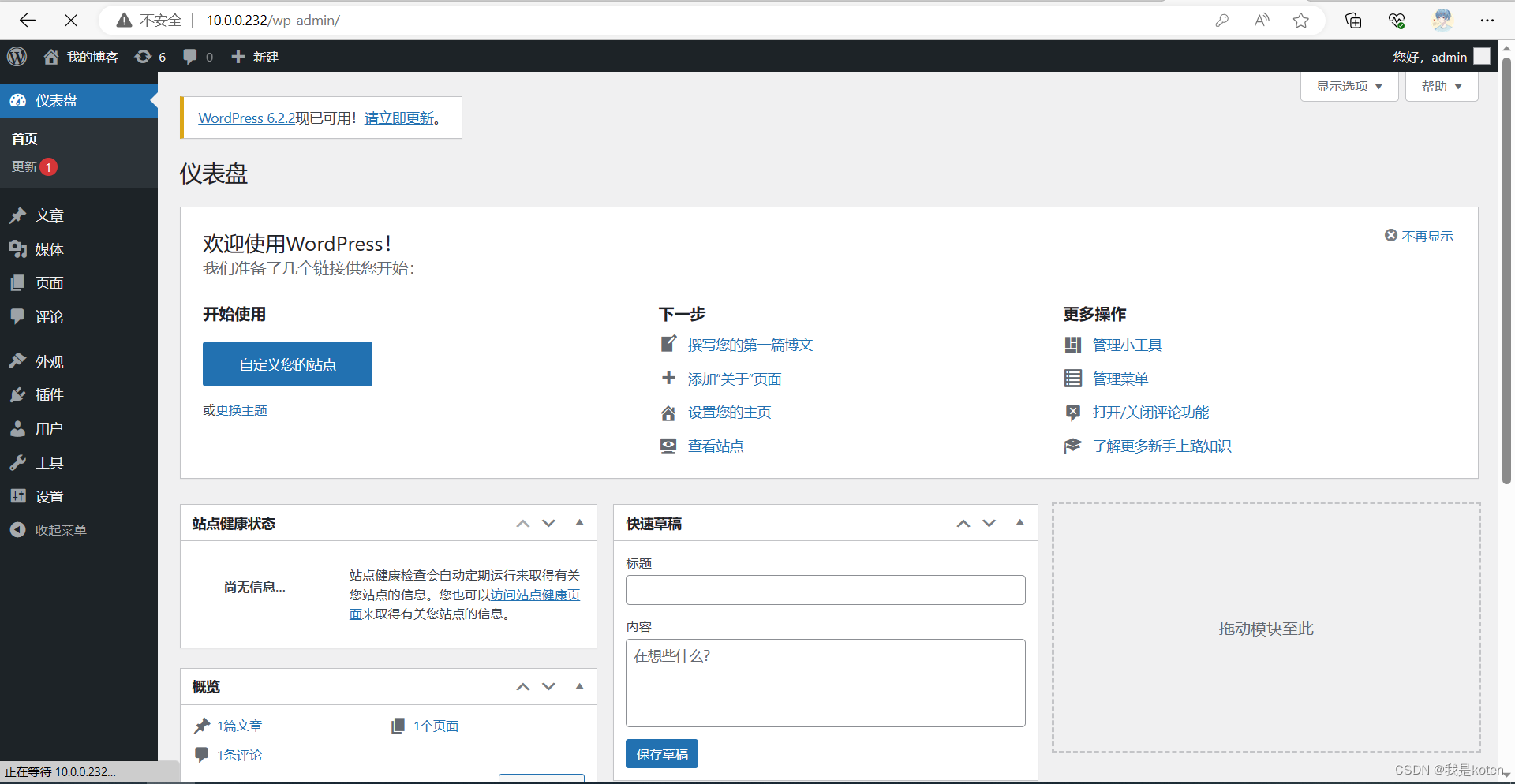
Task: Click 新建 to create new content
Action: click(255, 57)
